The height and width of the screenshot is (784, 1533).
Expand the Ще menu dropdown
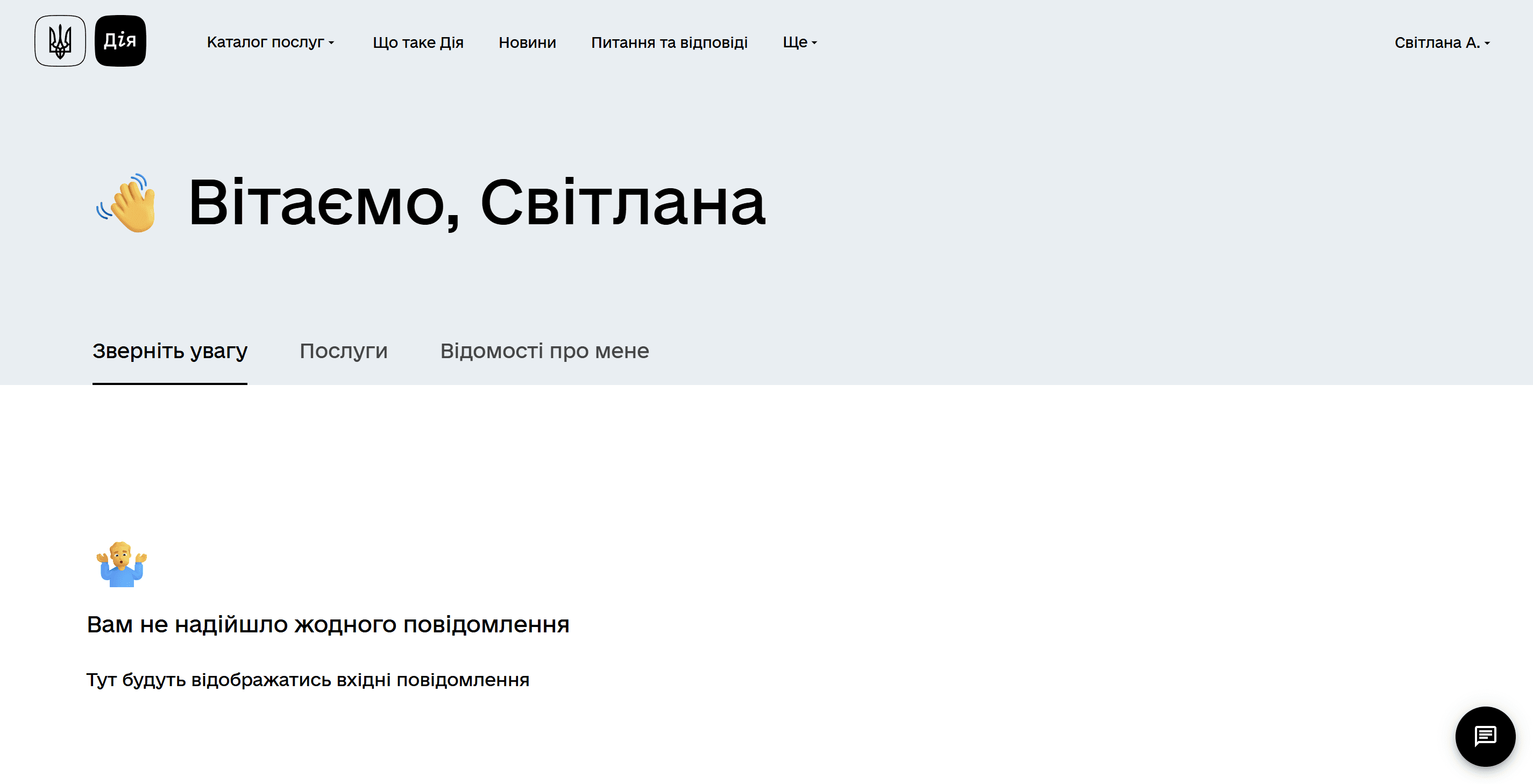[x=794, y=42]
